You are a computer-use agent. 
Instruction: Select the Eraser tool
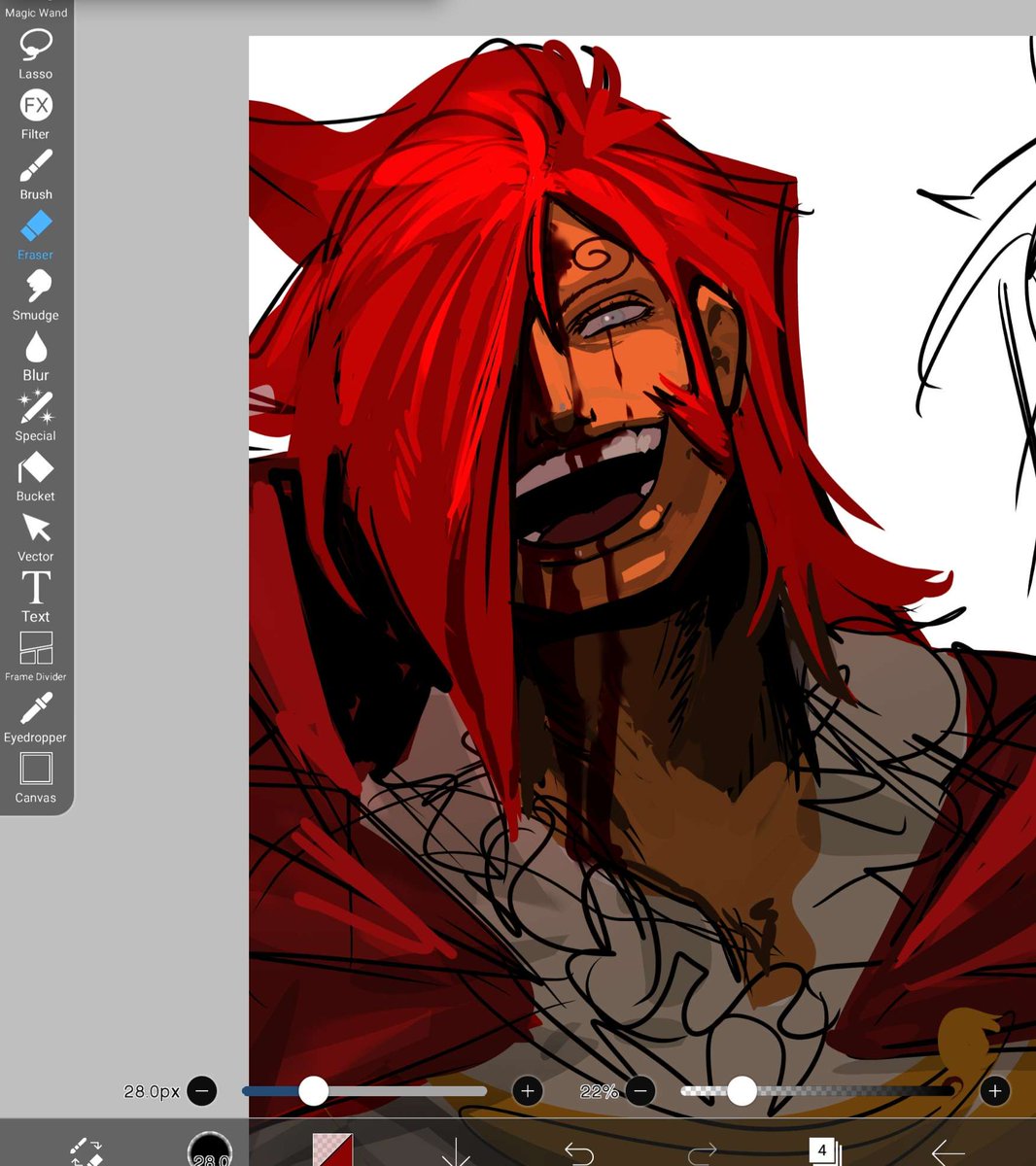[35, 235]
